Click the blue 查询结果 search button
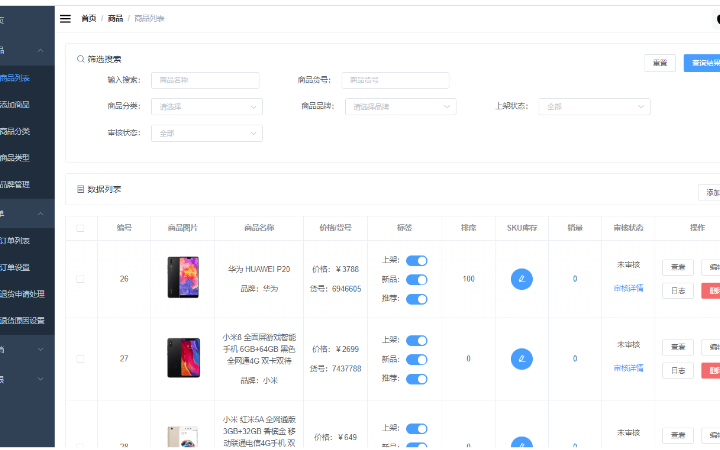This screenshot has height=450, width=720. pos(702,63)
